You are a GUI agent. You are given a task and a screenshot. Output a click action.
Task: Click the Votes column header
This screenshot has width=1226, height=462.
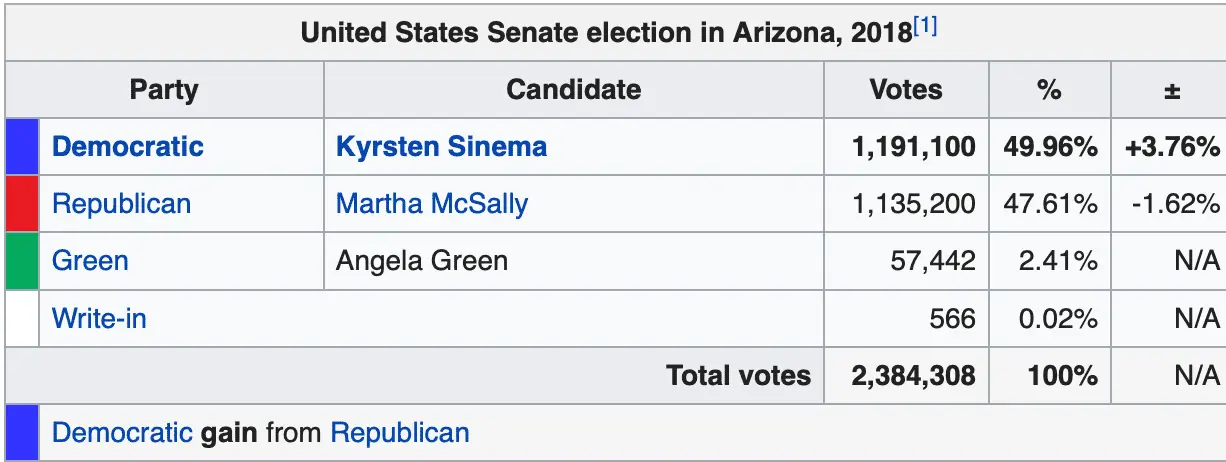click(x=906, y=90)
